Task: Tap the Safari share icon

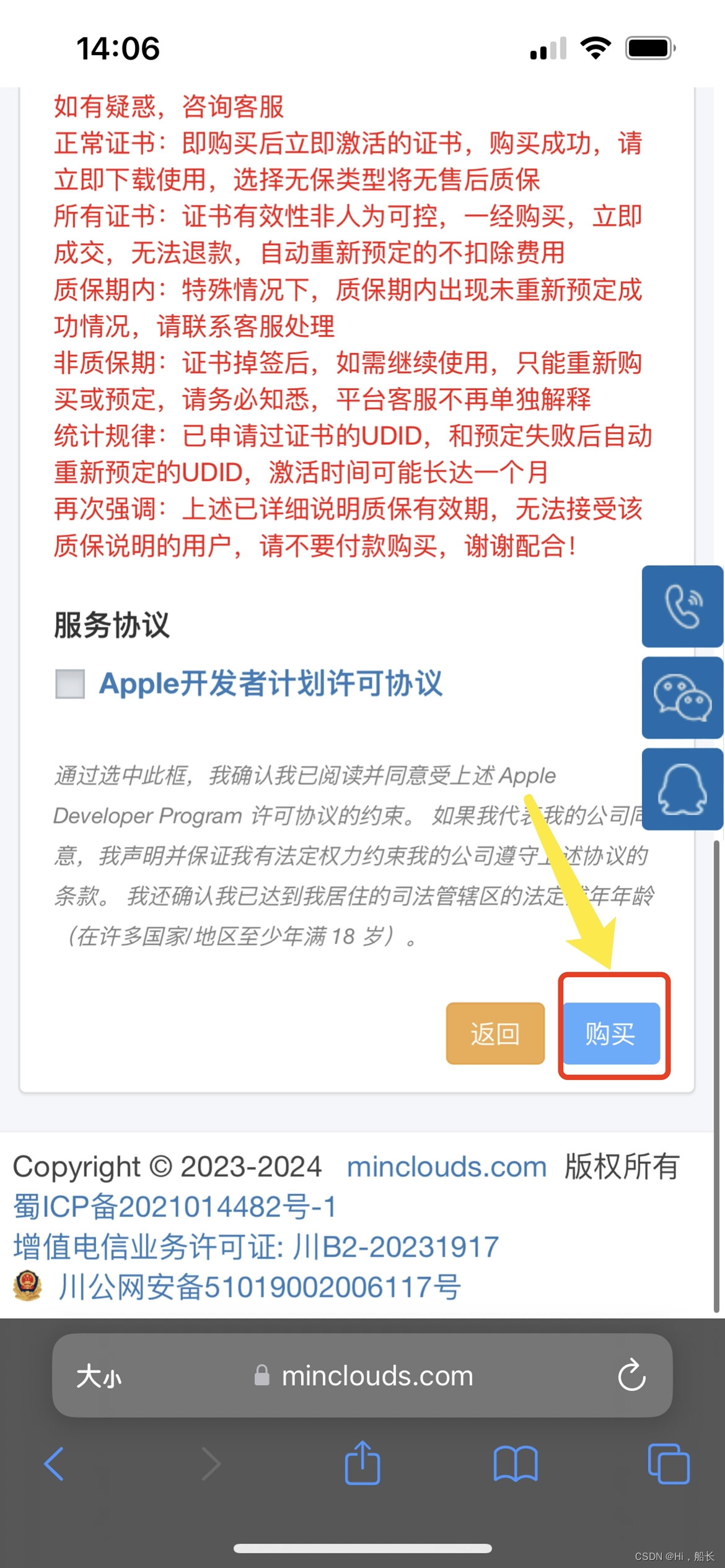Action: pyautogui.click(x=362, y=1463)
